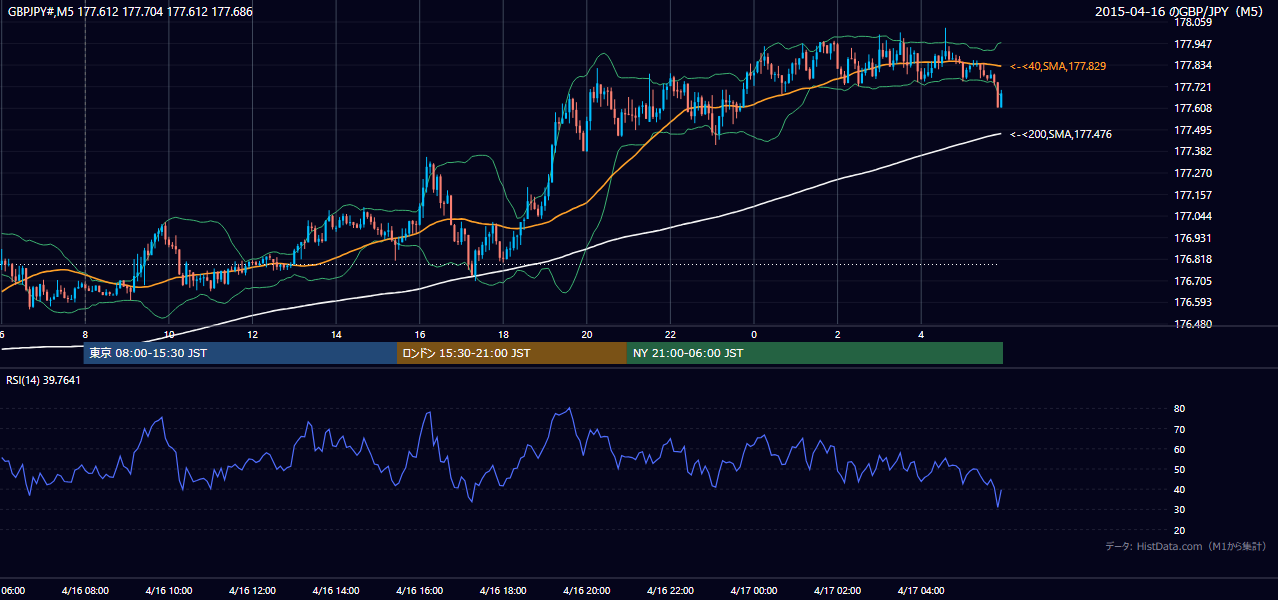Click price axis value 177.721

1193,87
